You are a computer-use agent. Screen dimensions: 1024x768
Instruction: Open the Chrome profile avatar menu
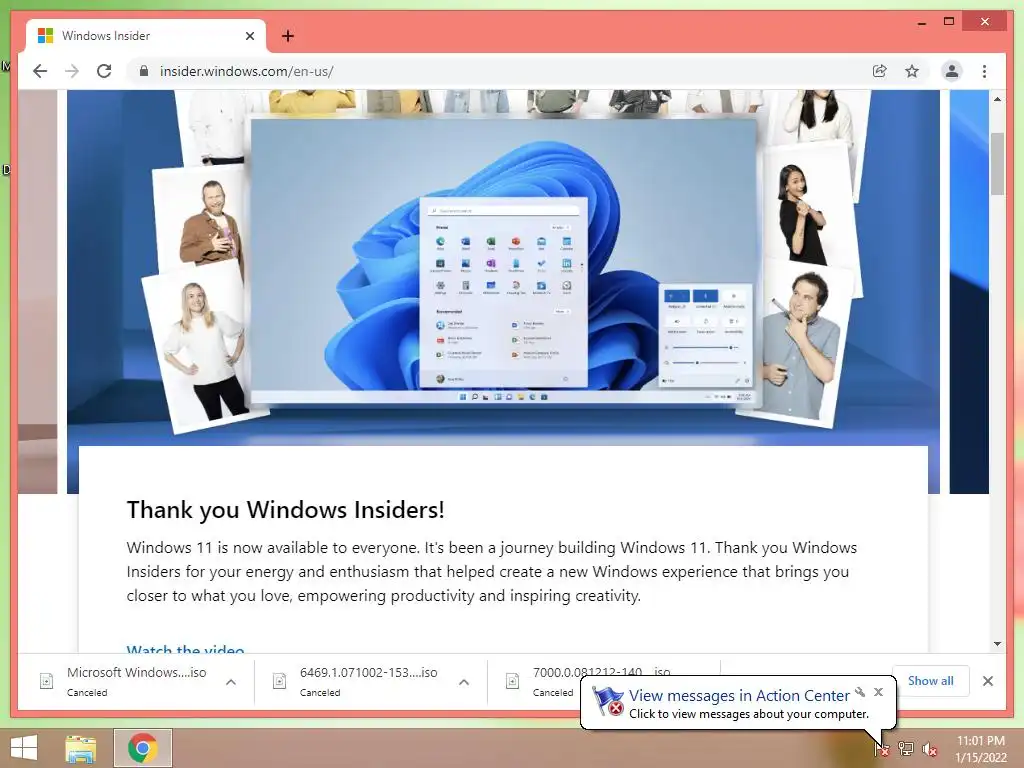(x=952, y=71)
